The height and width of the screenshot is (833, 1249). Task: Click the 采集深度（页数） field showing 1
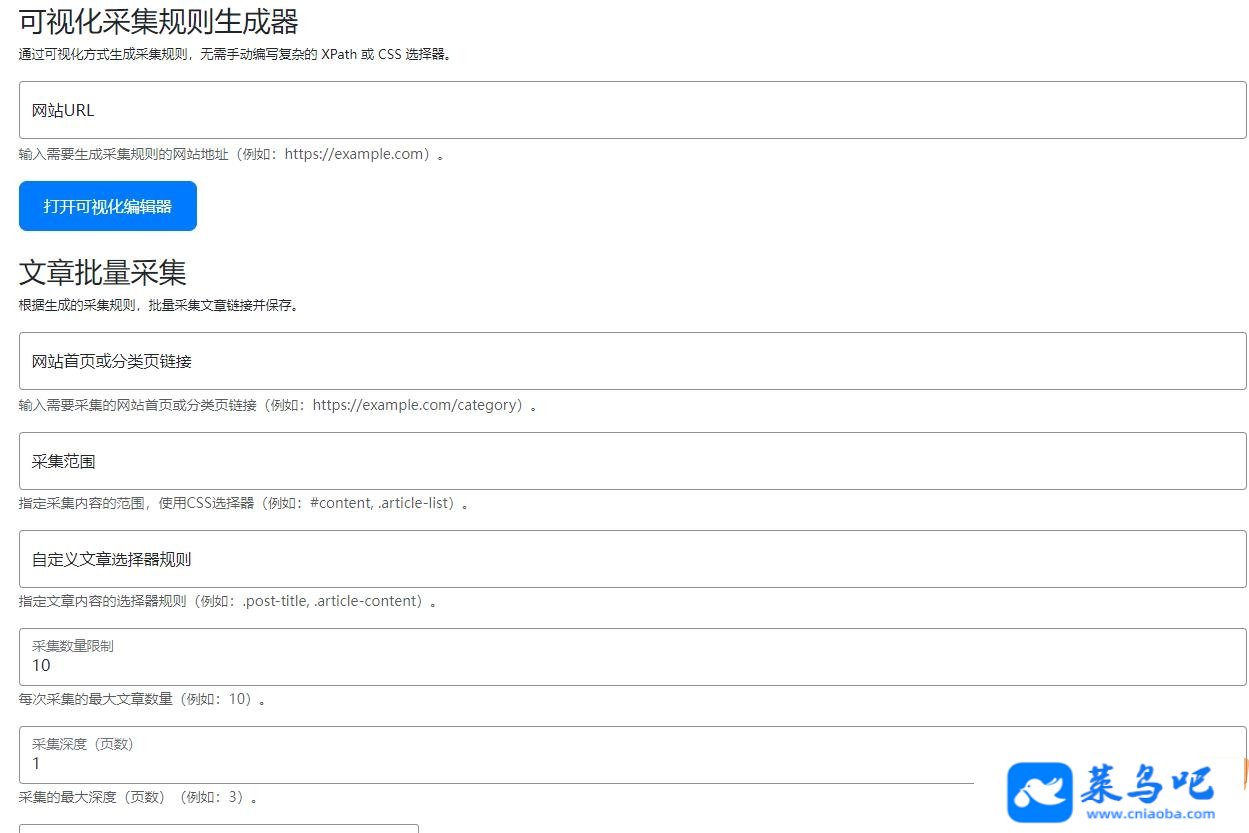click(x=633, y=755)
